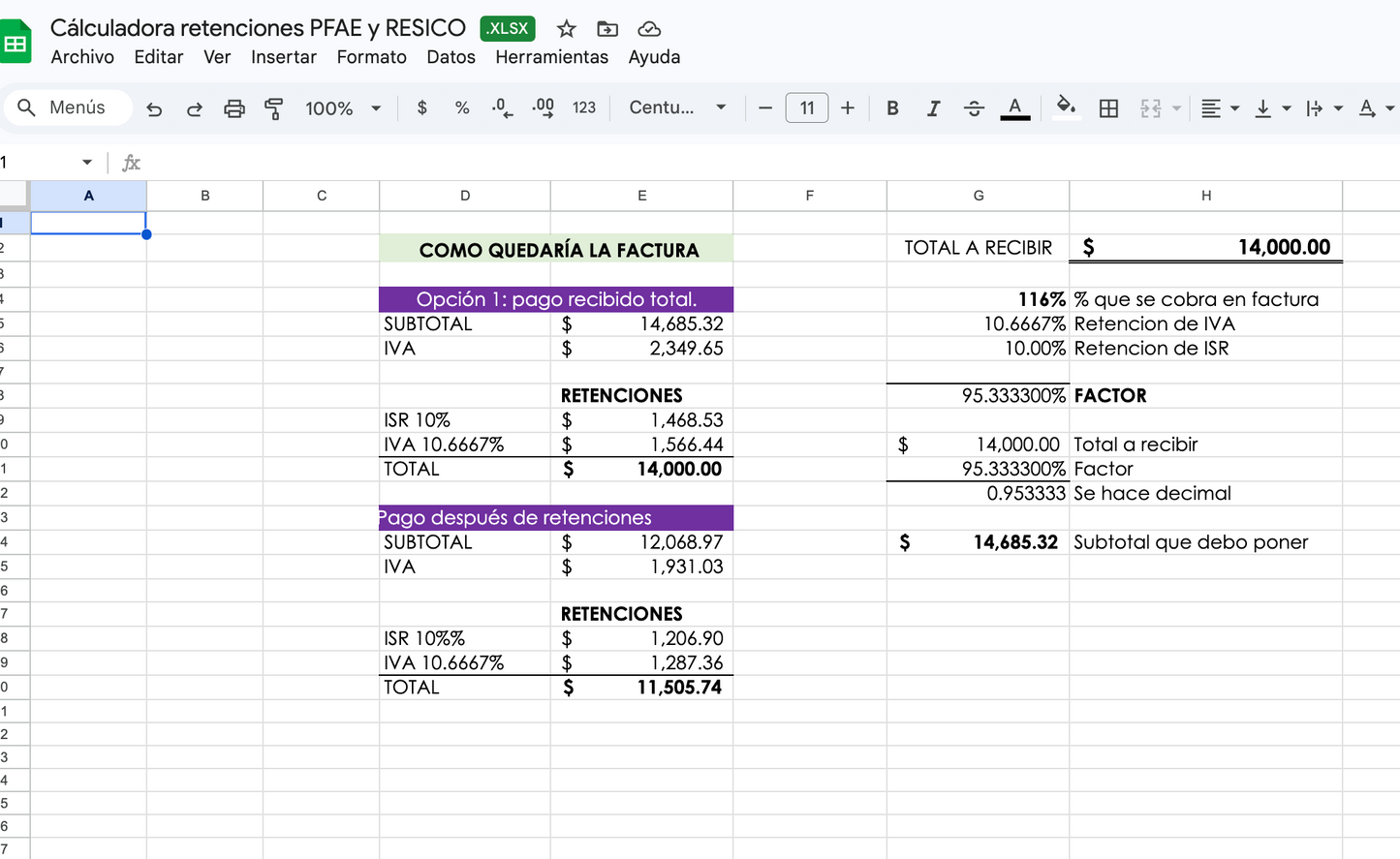Select the 14,685.32 subtotal in column E
The image size is (1400, 859).
pyautogui.click(x=641, y=323)
